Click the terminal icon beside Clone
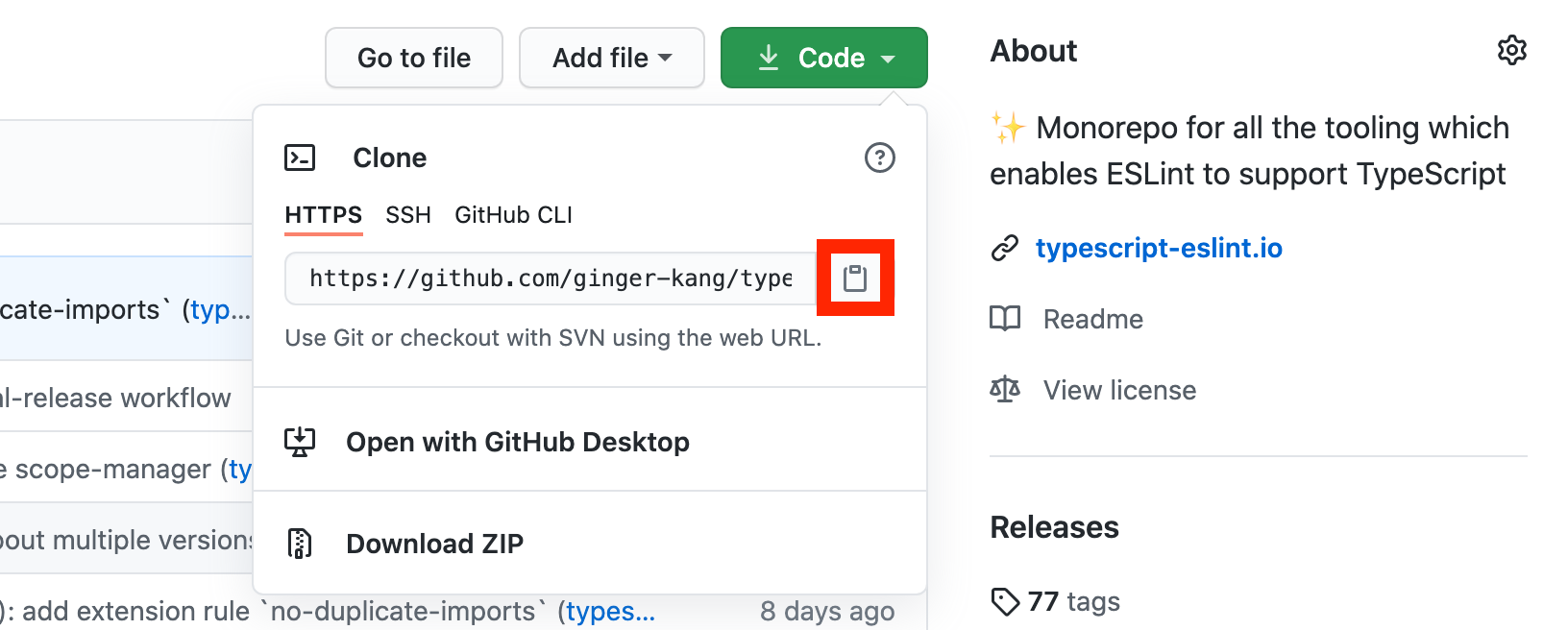The image size is (1568, 630). 300,157
